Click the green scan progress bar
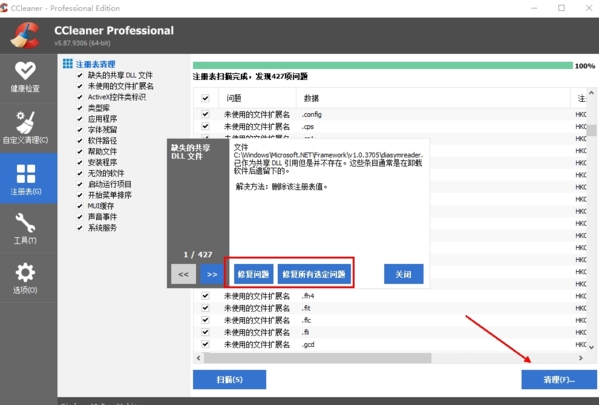Viewport: 599px width, 405px height. (x=383, y=66)
